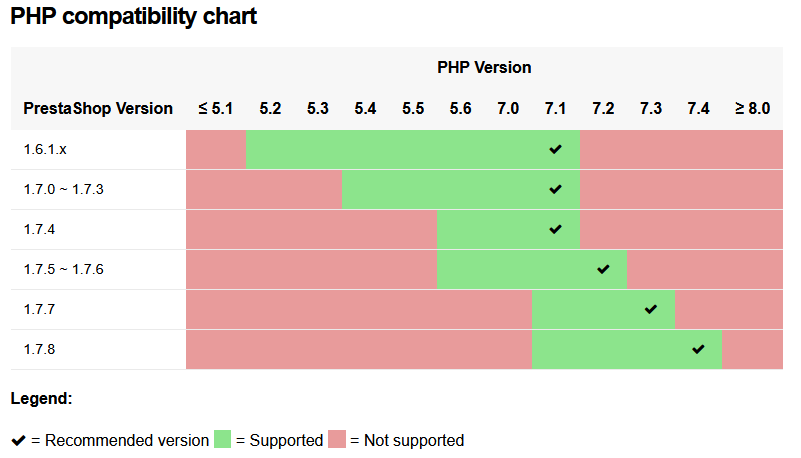This screenshot has width=801, height=458.
Task: Click the Legend label
Action: click(x=41, y=398)
